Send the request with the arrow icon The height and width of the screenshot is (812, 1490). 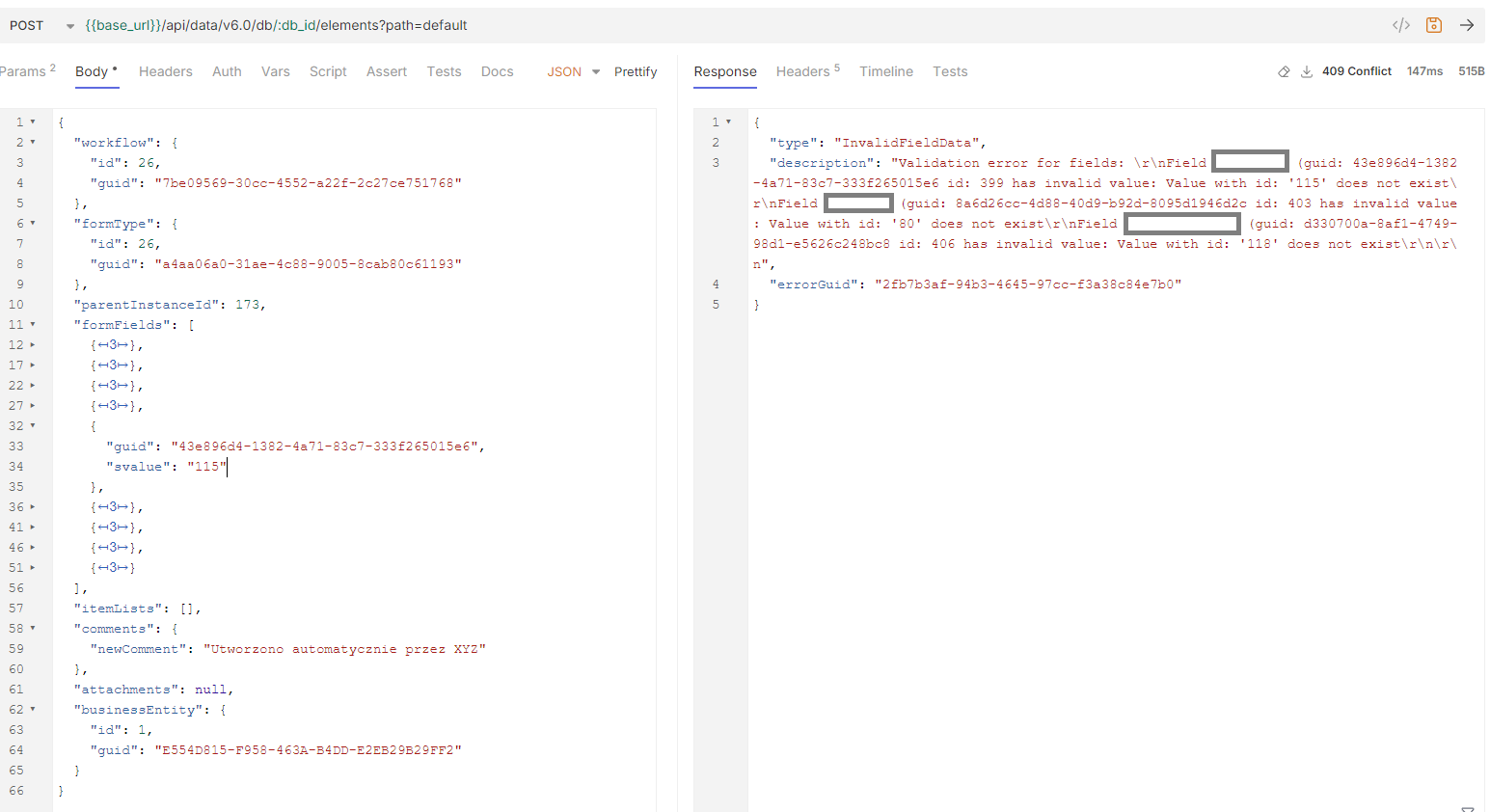pos(1467,25)
